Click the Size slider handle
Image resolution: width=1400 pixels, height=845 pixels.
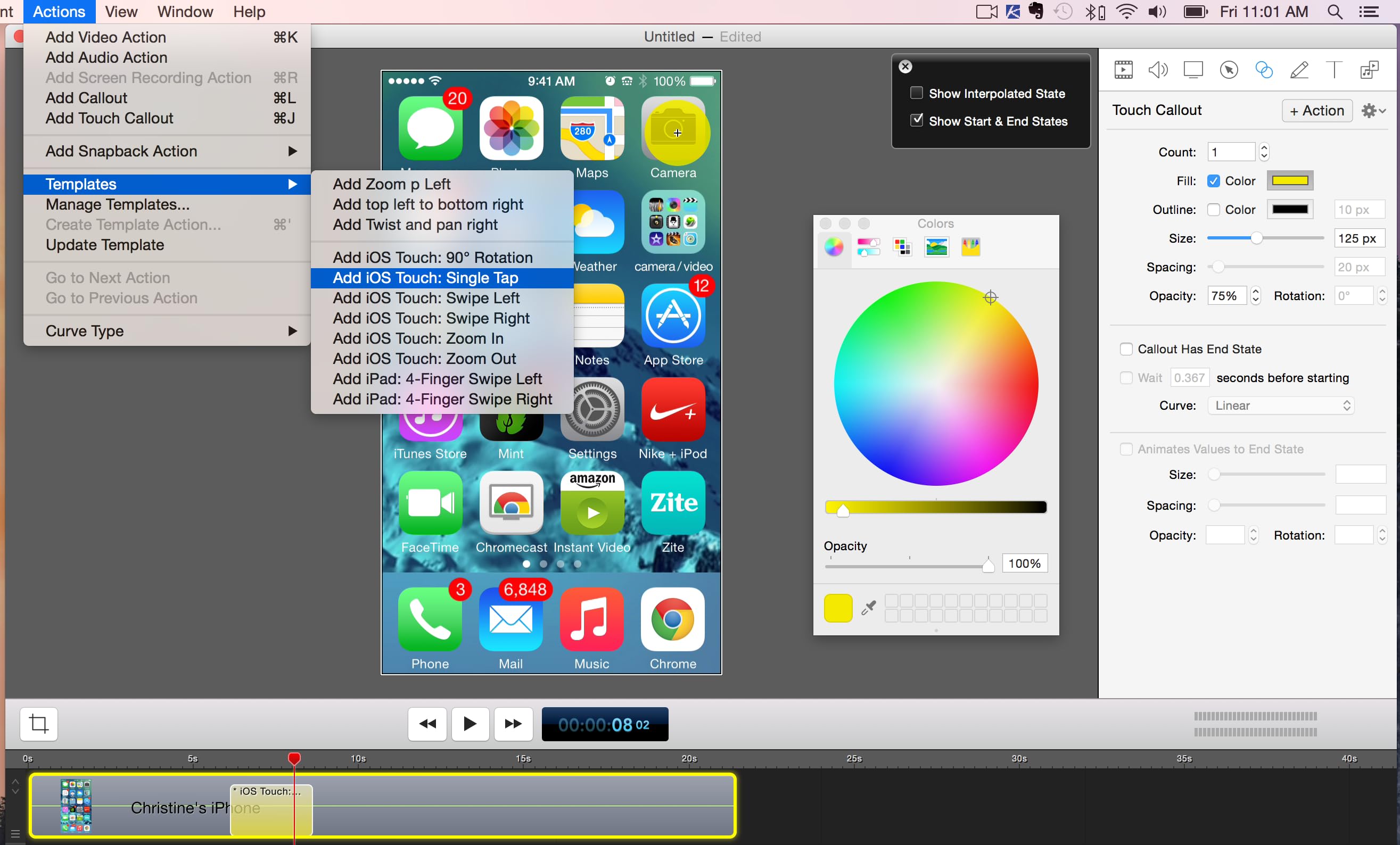pos(1256,238)
